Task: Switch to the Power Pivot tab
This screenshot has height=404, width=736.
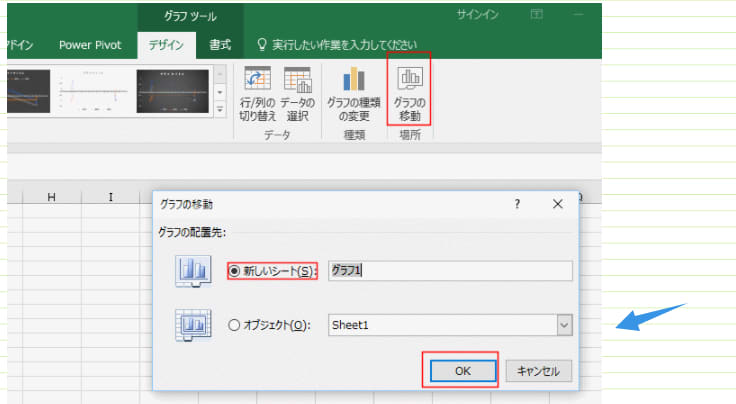Action: [90, 45]
